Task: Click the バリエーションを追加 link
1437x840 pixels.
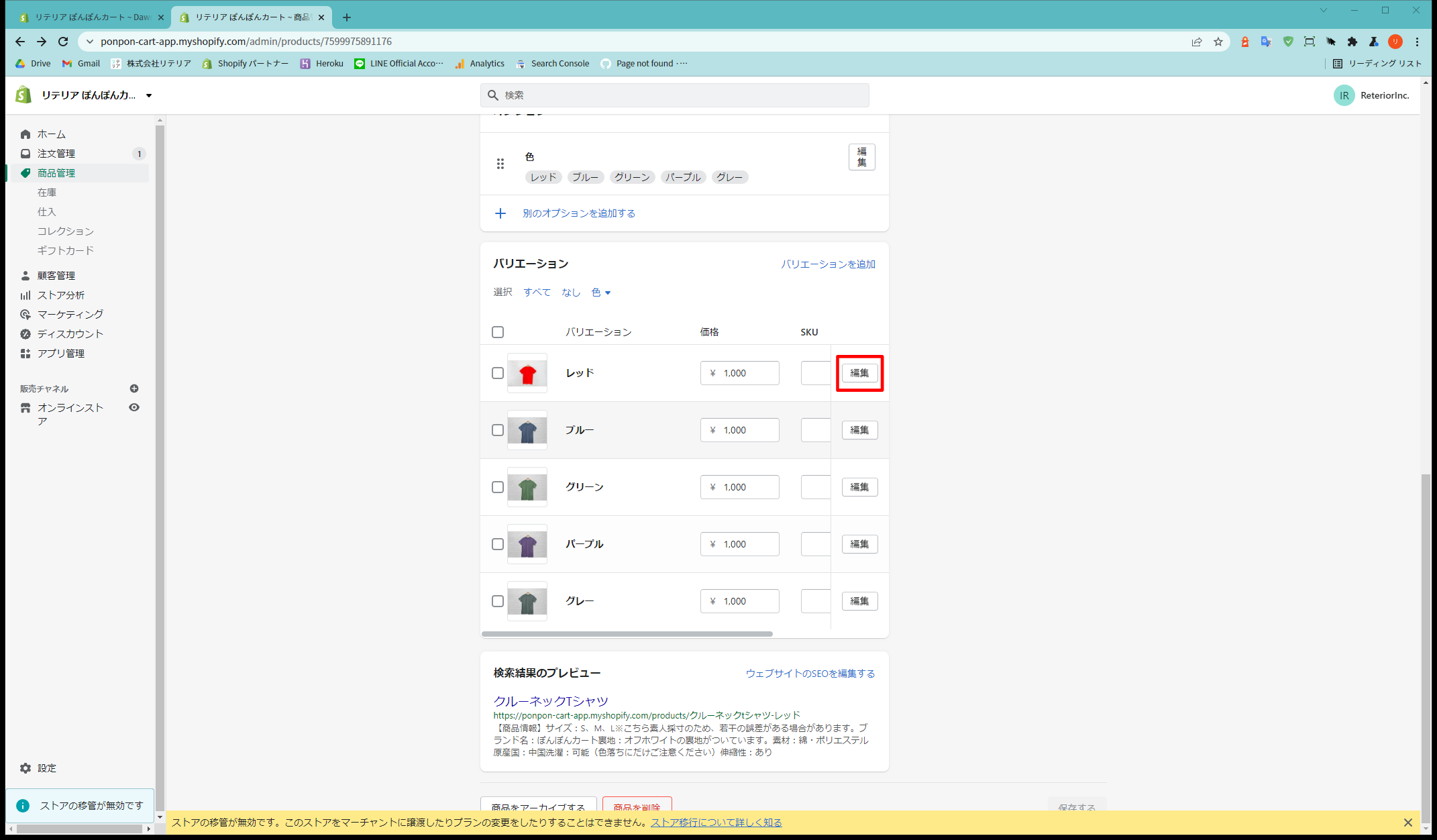Action: (x=828, y=264)
